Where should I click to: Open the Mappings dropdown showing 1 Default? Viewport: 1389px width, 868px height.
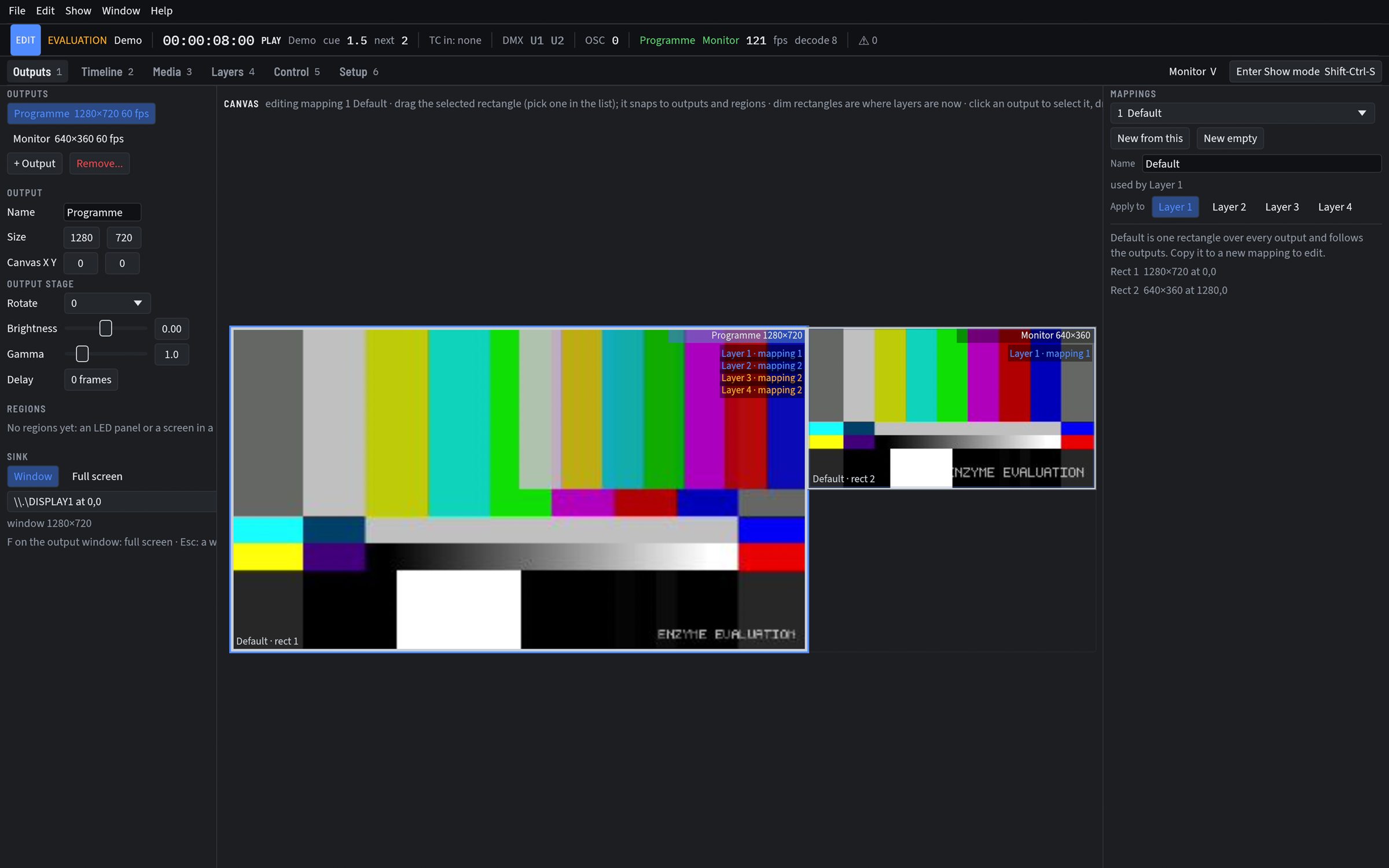(1242, 113)
